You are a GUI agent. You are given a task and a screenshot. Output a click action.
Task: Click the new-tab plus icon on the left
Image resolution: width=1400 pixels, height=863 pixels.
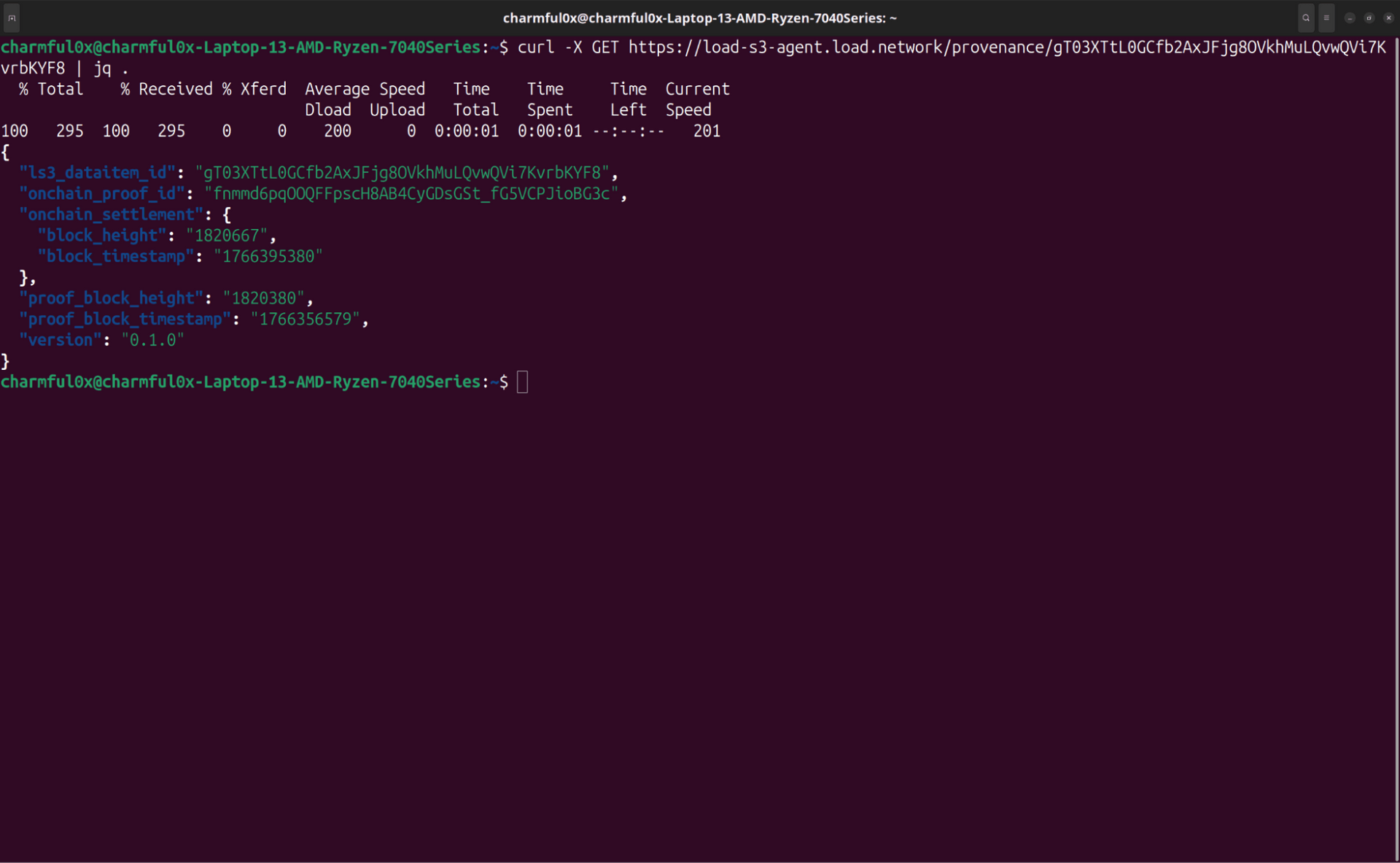click(12, 18)
